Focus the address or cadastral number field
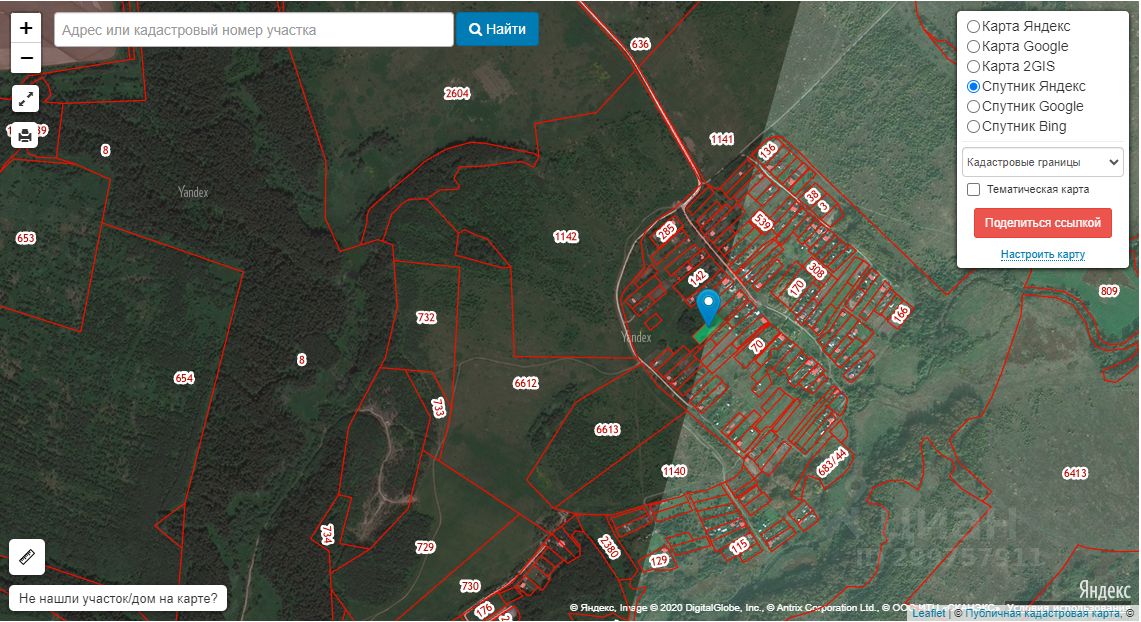The image size is (1141, 622). (254, 30)
